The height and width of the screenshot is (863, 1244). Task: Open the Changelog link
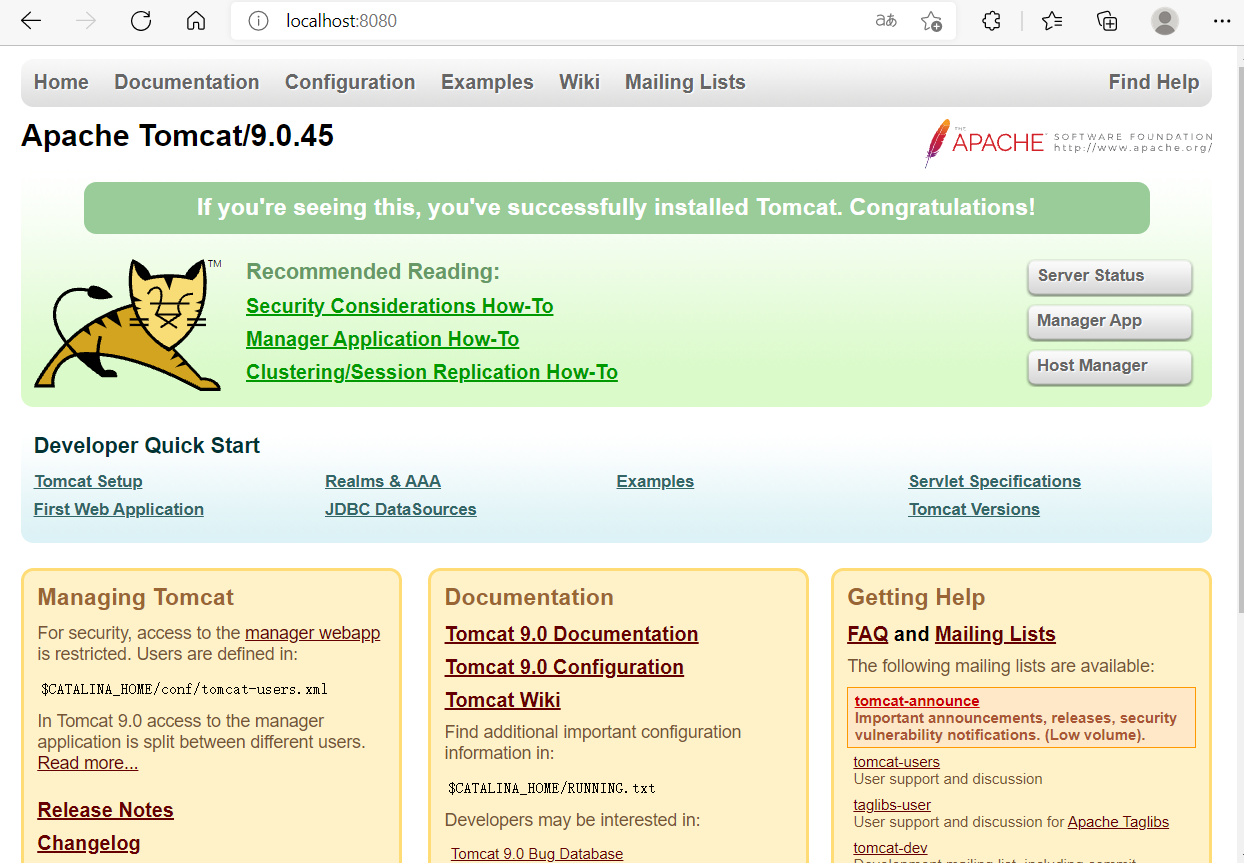(89, 843)
